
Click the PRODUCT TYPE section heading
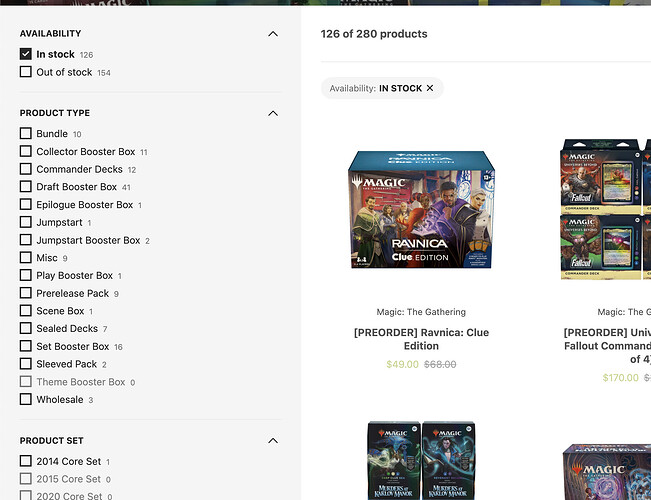tap(55, 113)
